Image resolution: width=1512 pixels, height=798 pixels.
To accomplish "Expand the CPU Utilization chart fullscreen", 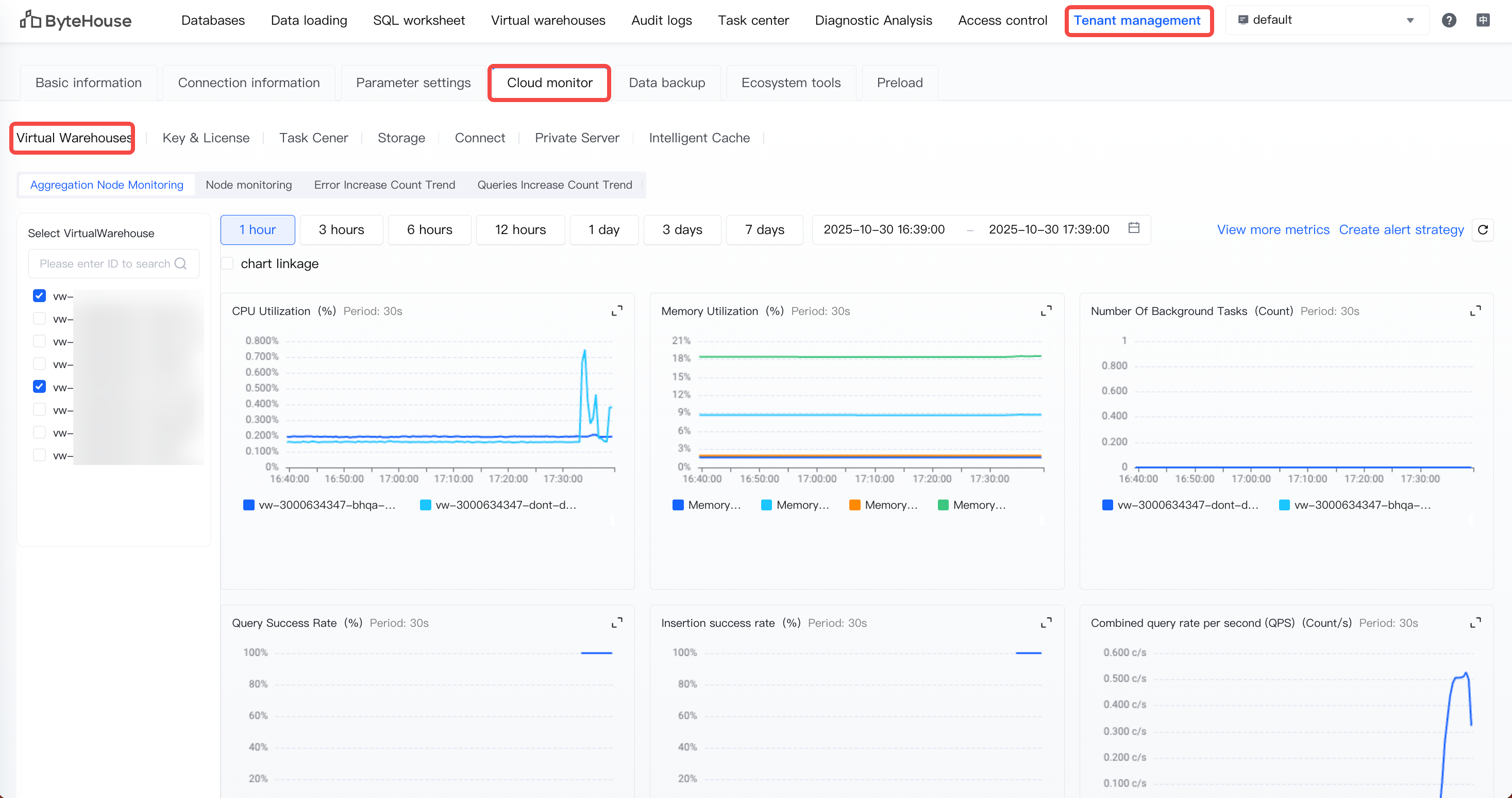I will pos(617,311).
